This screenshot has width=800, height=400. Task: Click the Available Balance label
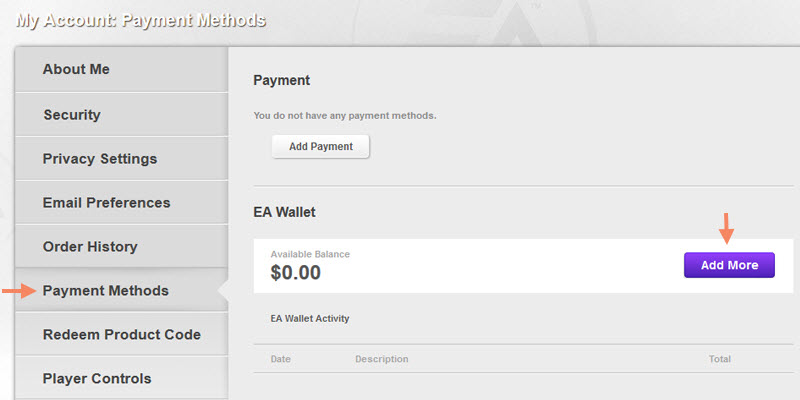[x=310, y=254]
